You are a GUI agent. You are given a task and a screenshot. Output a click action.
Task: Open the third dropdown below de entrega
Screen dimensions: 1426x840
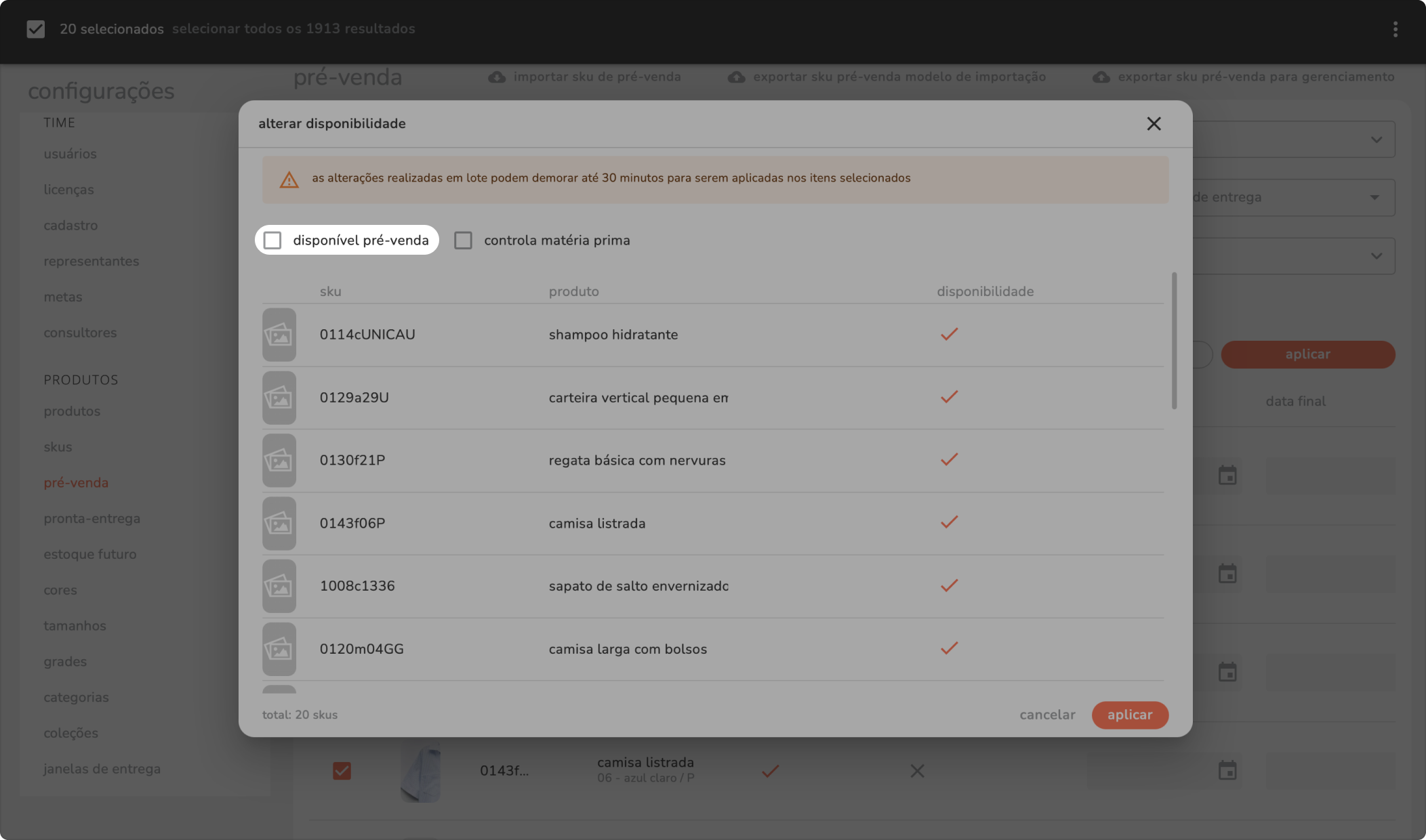pyautogui.click(x=1376, y=256)
